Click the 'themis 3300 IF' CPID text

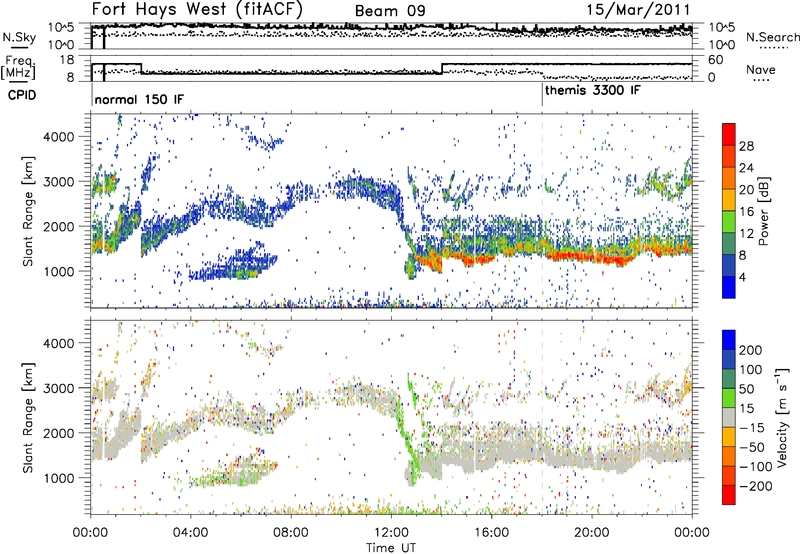point(592,90)
